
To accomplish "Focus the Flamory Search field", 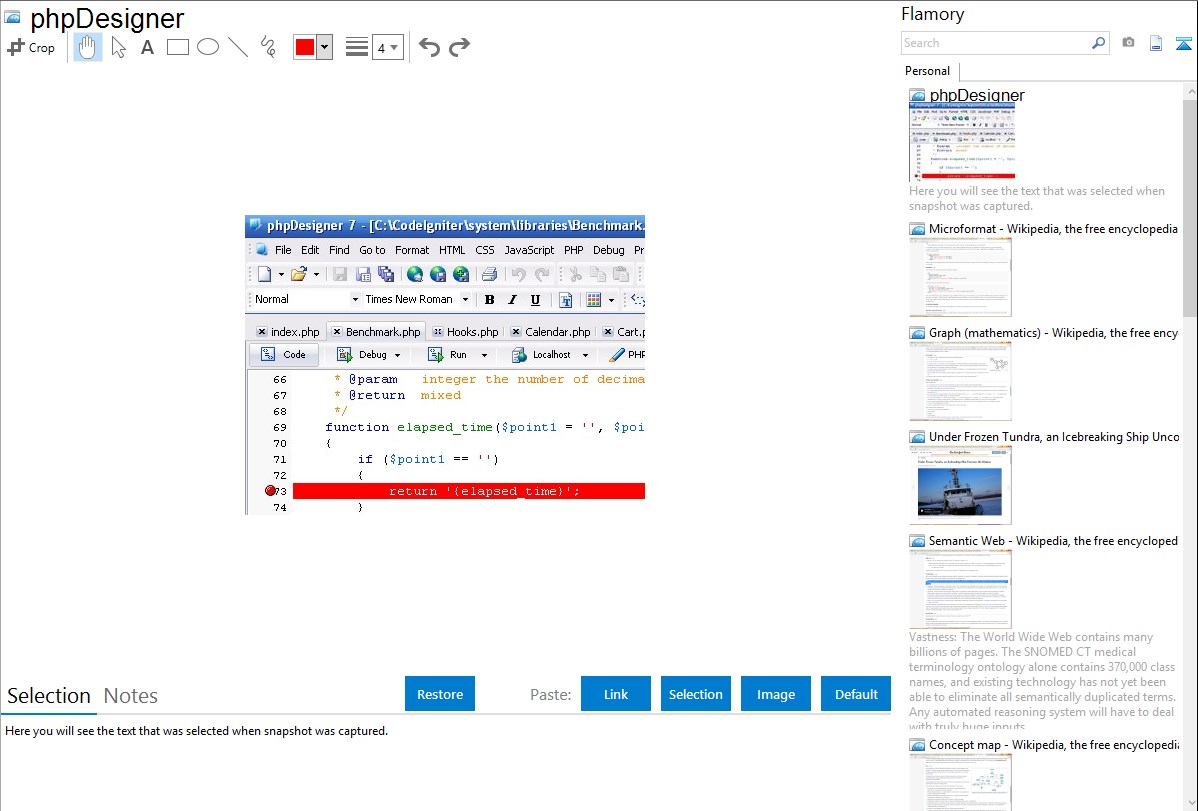I will 996,43.
